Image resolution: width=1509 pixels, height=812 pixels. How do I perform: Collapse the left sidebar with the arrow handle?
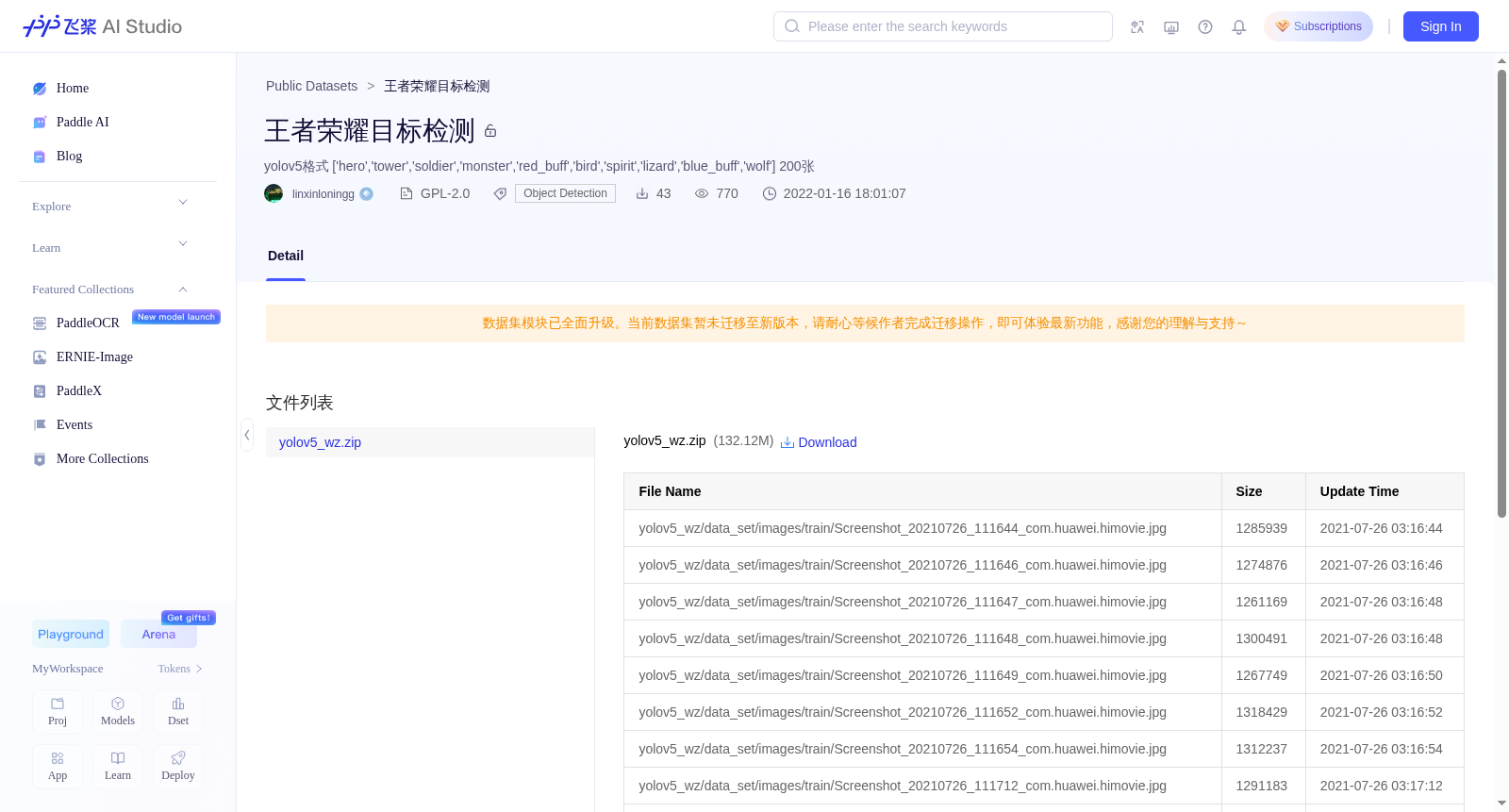pyautogui.click(x=247, y=435)
